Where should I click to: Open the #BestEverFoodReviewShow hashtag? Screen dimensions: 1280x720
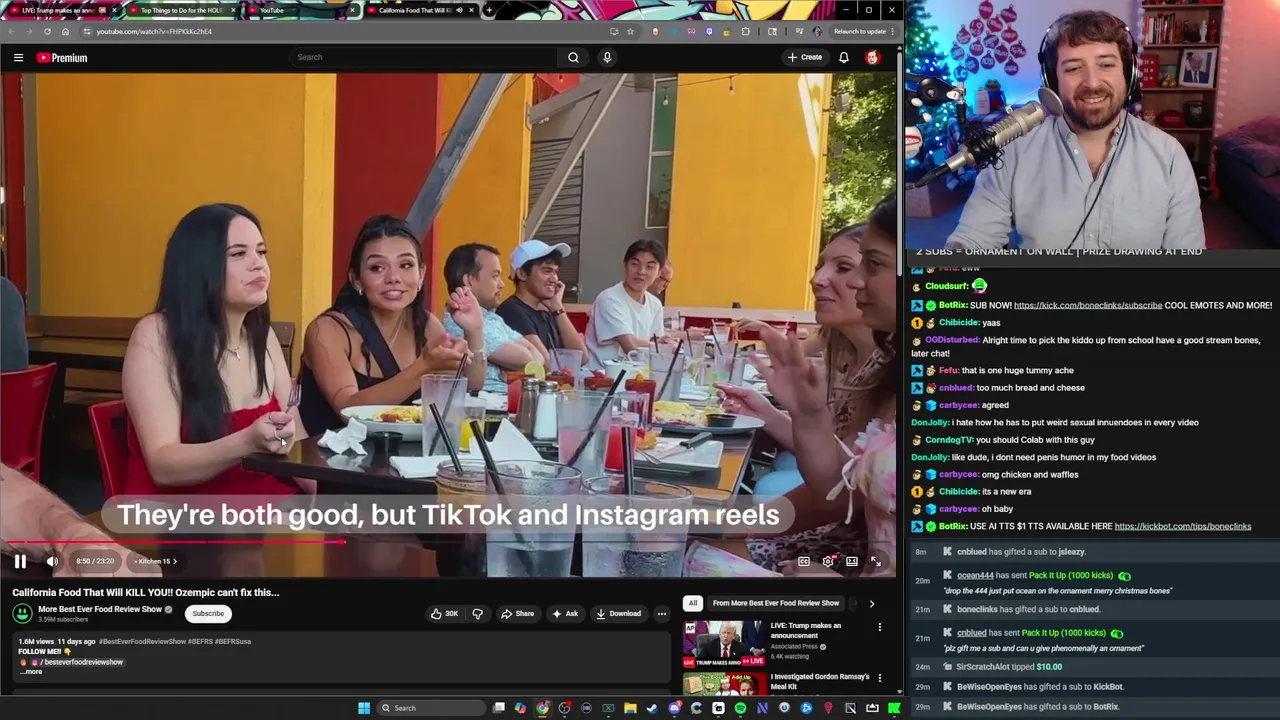point(141,641)
